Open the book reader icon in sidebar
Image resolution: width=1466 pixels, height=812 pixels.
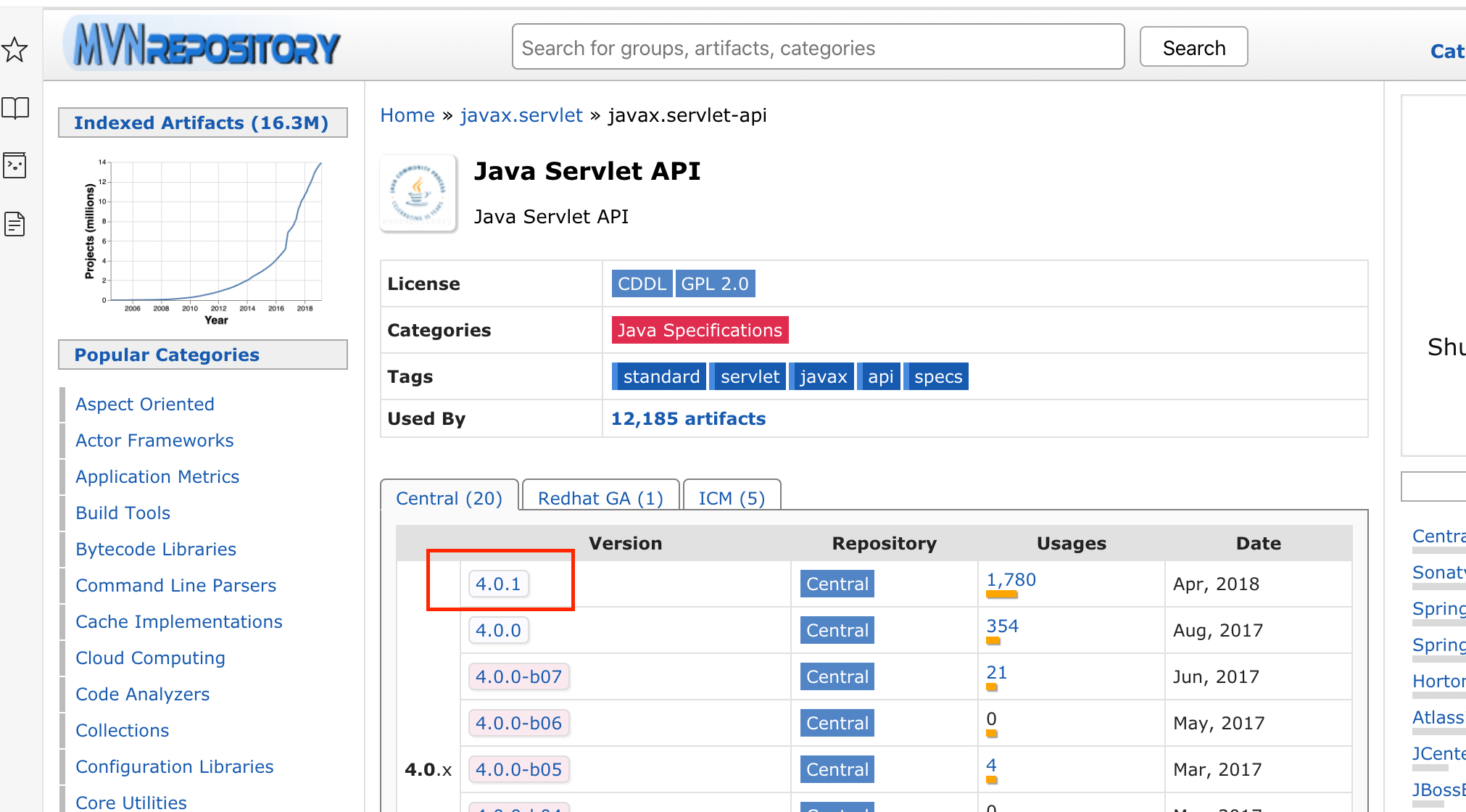tap(15, 108)
